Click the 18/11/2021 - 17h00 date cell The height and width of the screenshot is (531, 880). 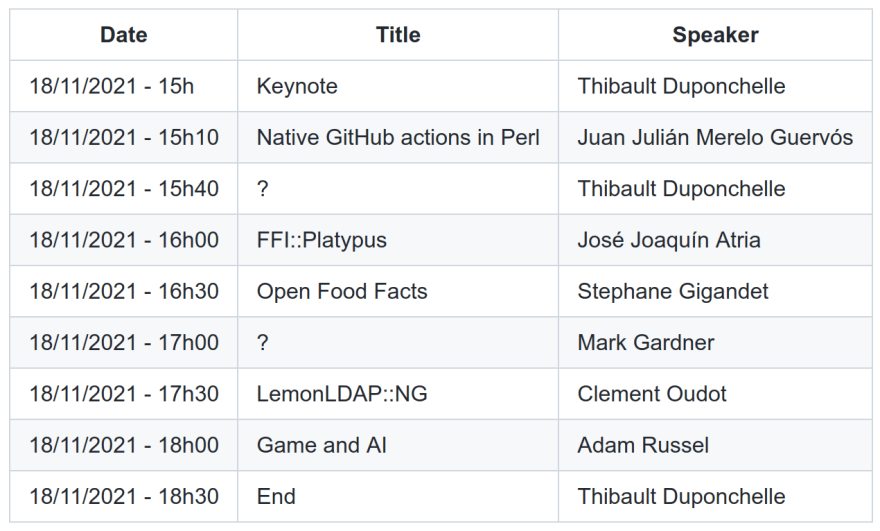click(123, 342)
